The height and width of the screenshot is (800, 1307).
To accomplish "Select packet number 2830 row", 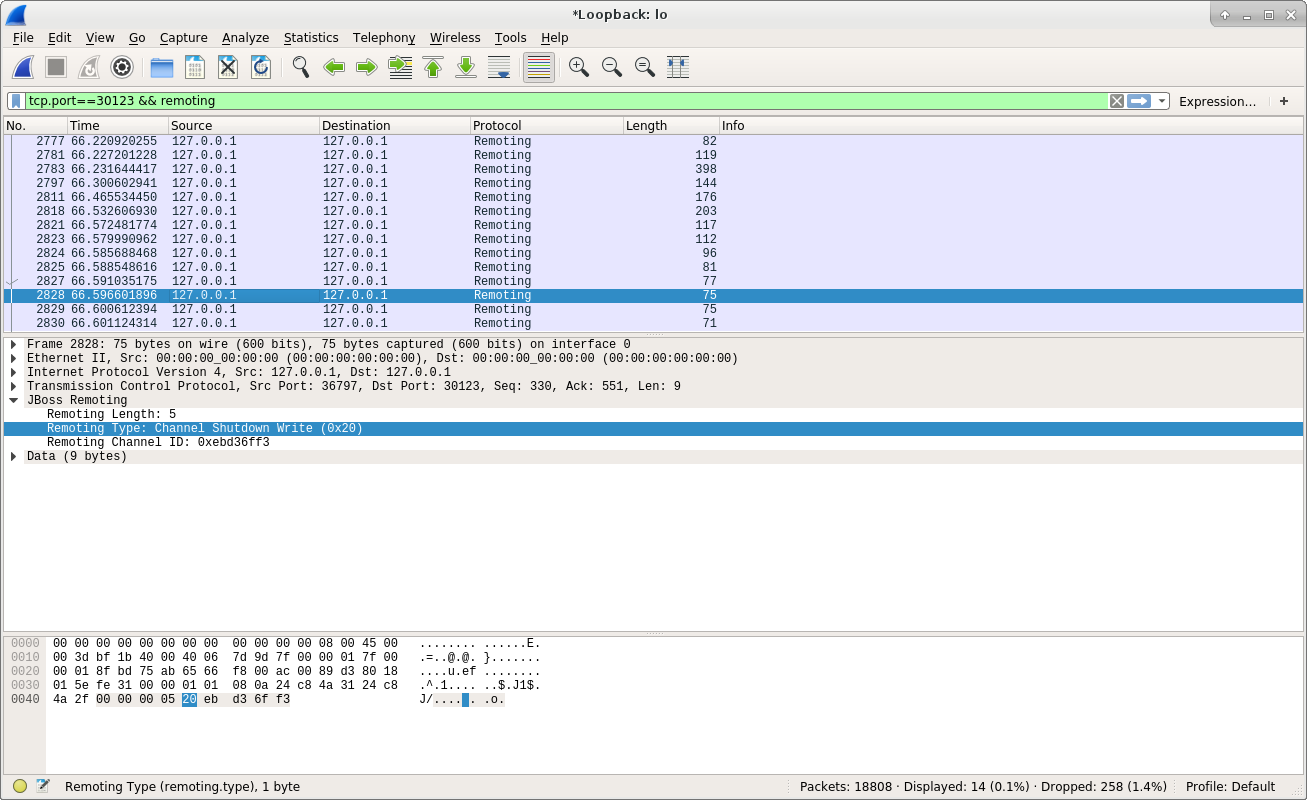I will tap(653, 323).
